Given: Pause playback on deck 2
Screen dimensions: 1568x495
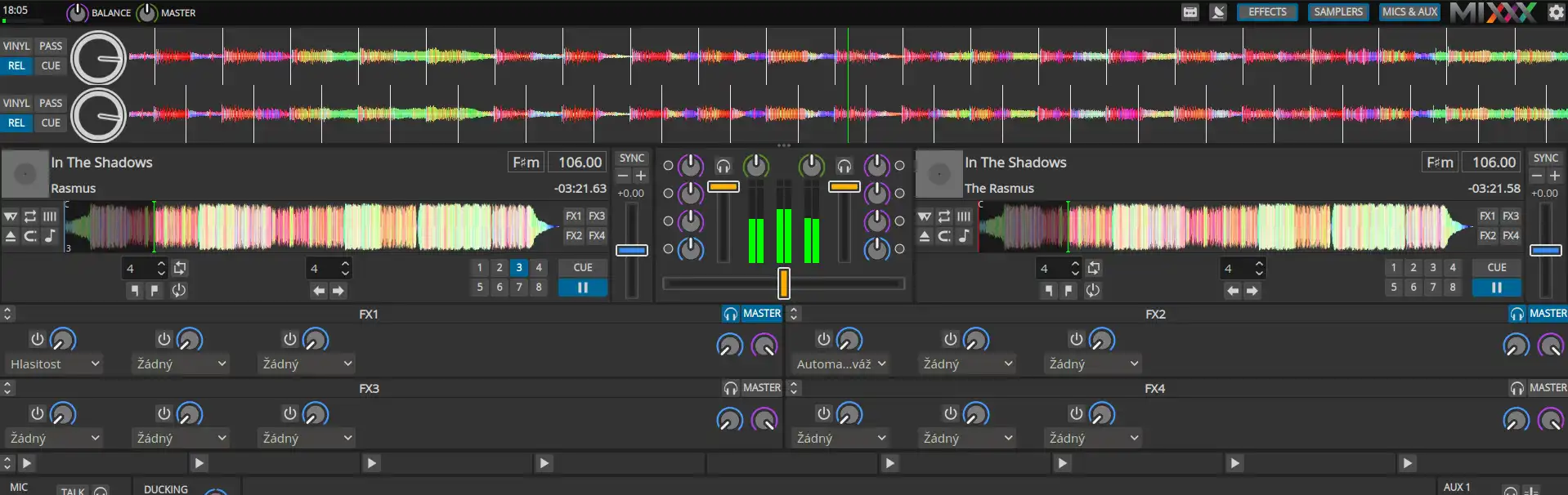Looking at the screenshot, I should click(x=1497, y=288).
